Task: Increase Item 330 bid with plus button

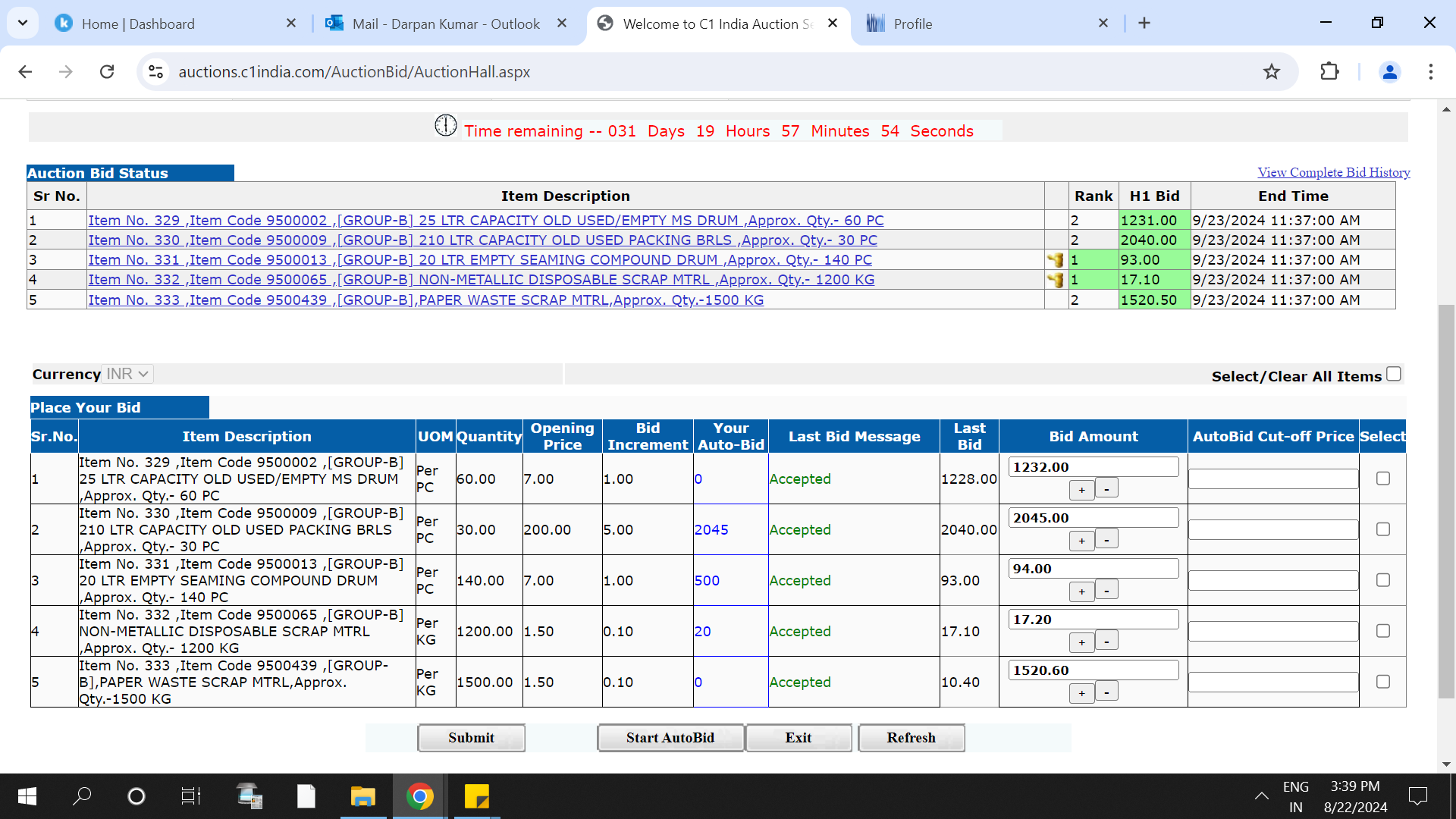Action: tap(1081, 541)
